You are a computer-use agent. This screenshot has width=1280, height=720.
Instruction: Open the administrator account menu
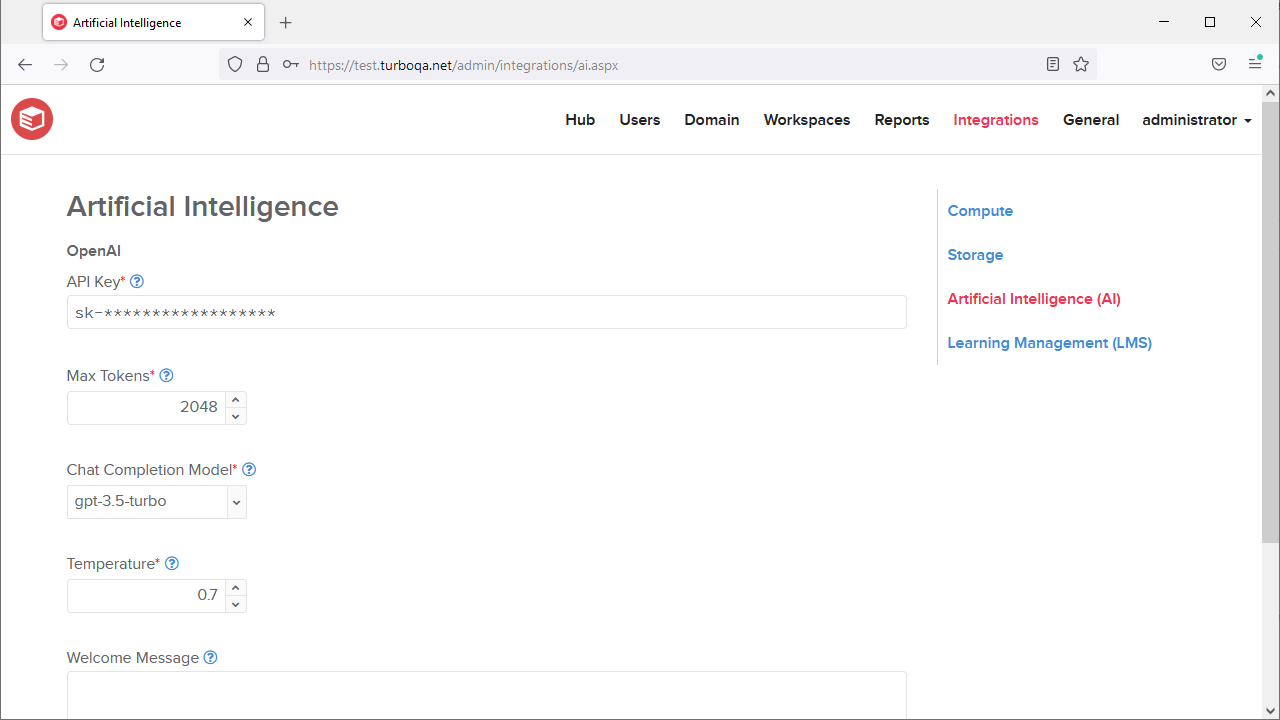1197,120
